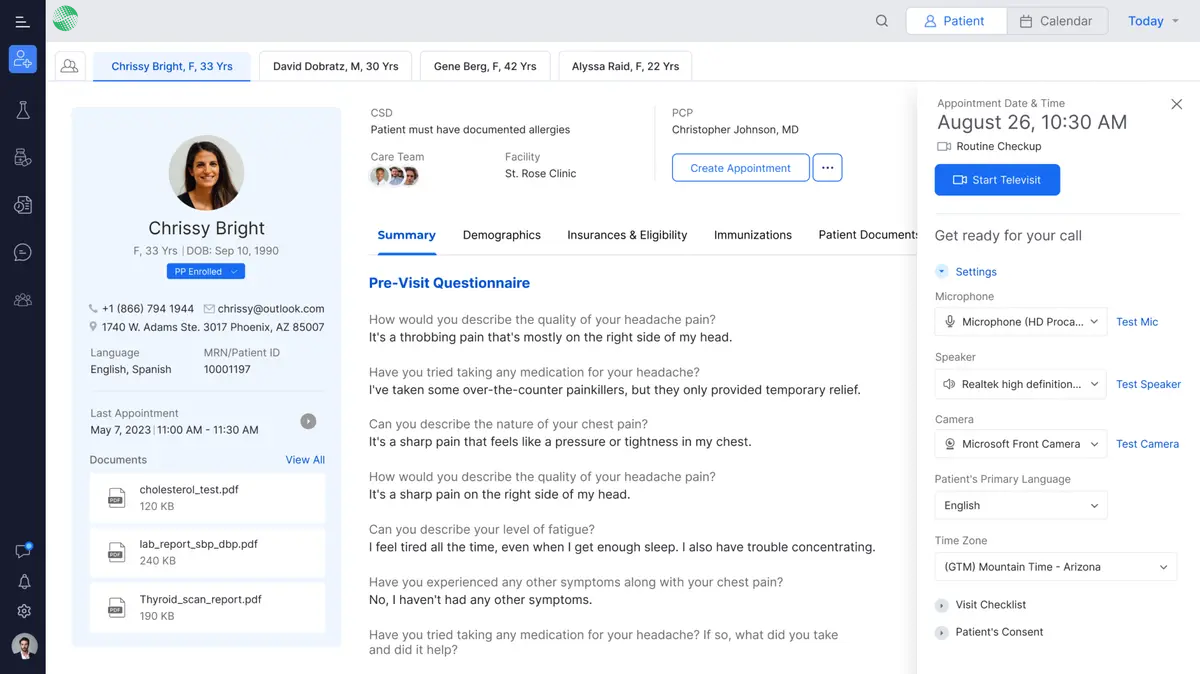Open the notifications bell icon
This screenshot has height=674, width=1200.
tap(23, 582)
